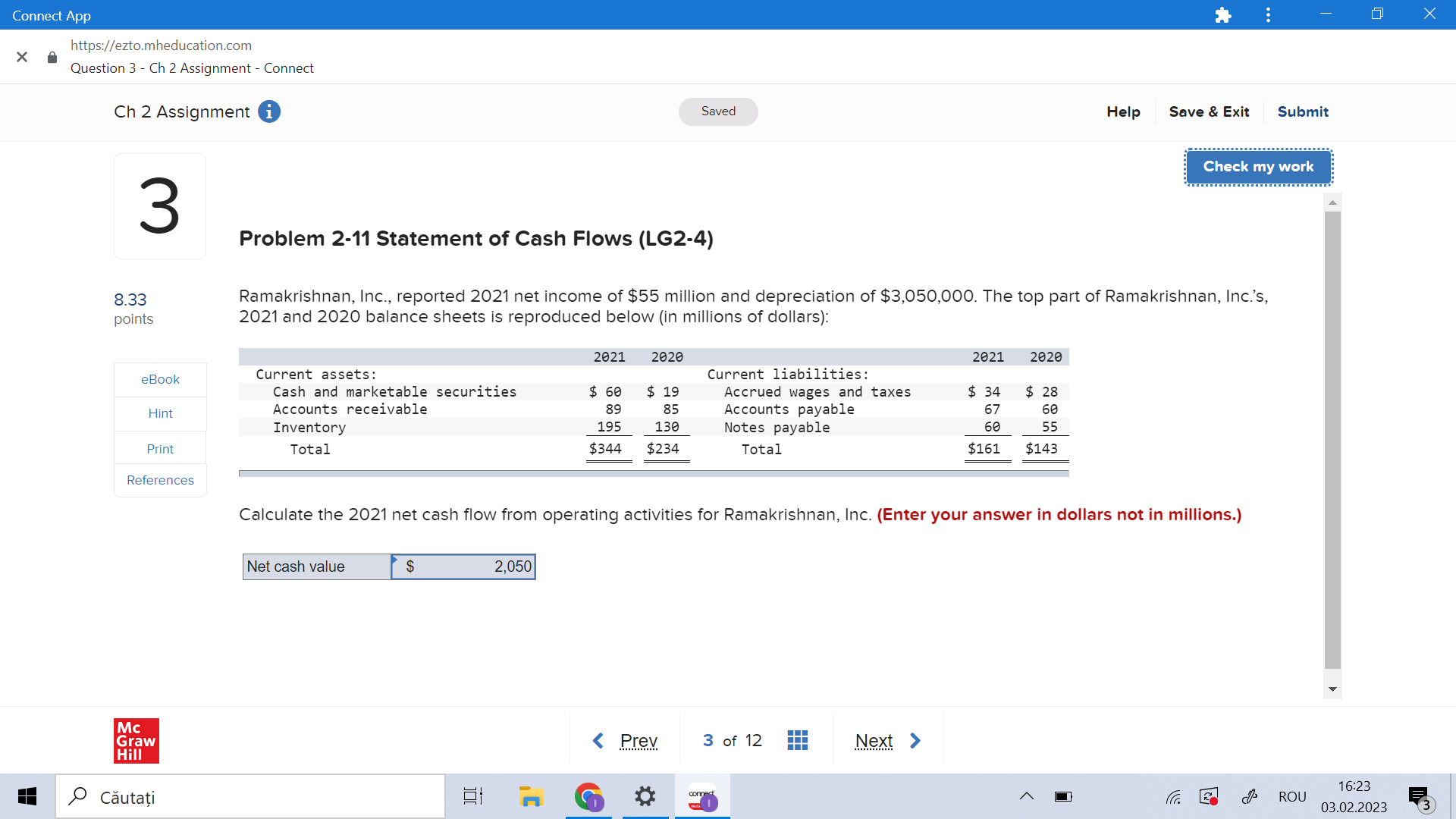The width and height of the screenshot is (1456, 819).
Task: Click the Check my work button
Action: (1257, 167)
